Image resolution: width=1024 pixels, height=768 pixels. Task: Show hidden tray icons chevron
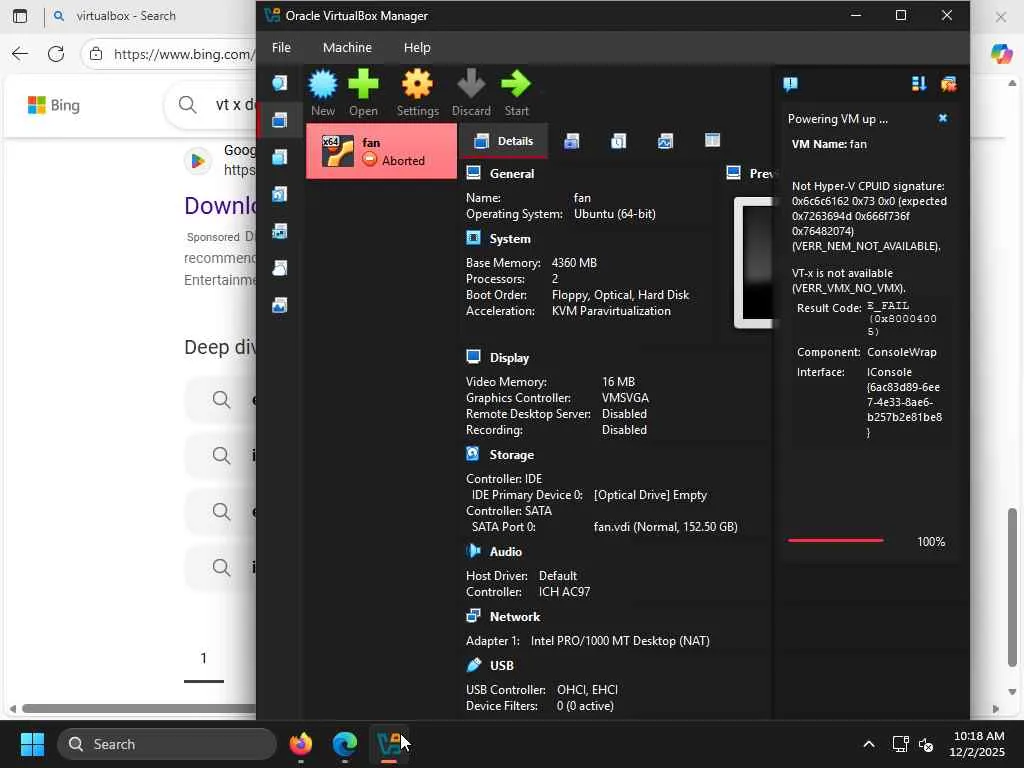pyautogui.click(x=869, y=744)
